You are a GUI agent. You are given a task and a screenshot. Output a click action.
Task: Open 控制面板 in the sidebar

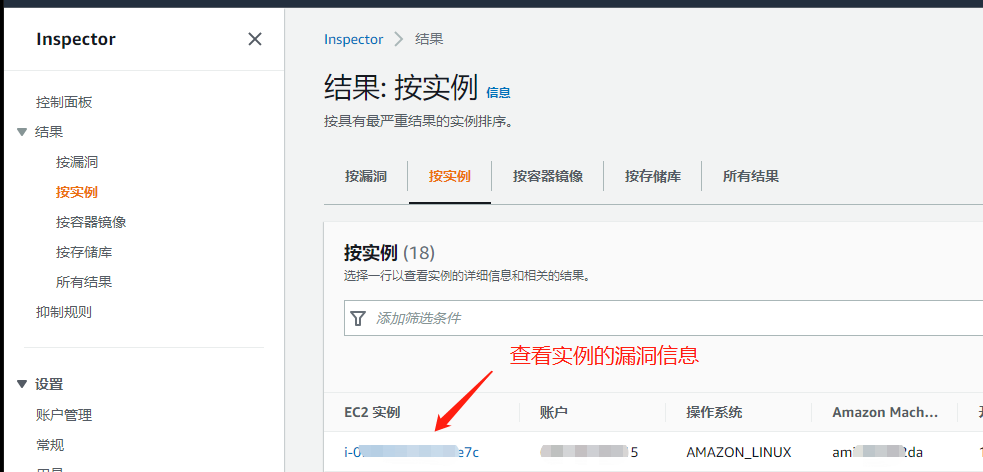pyautogui.click(x=64, y=102)
